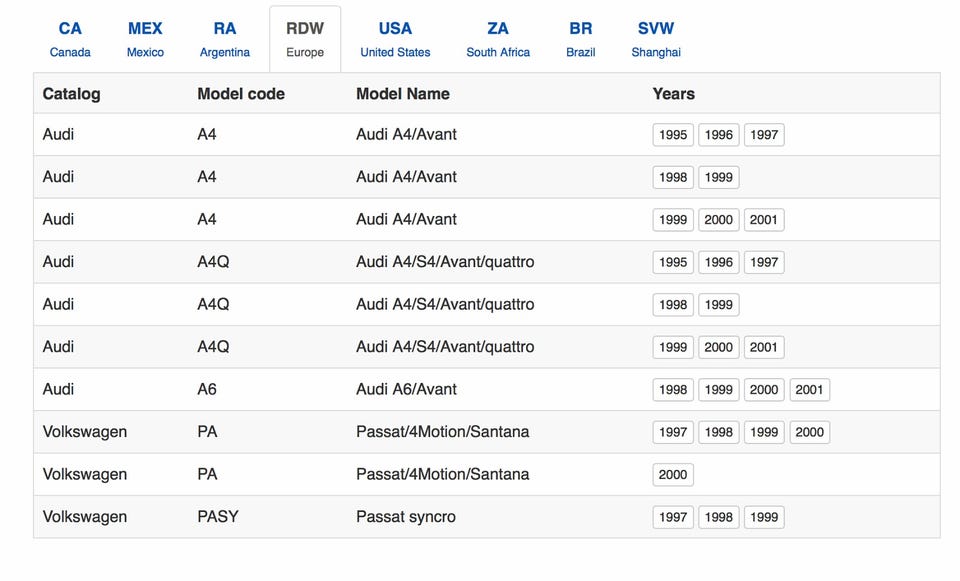Choose 2000 in third A4Q quattro row

(x=718, y=347)
